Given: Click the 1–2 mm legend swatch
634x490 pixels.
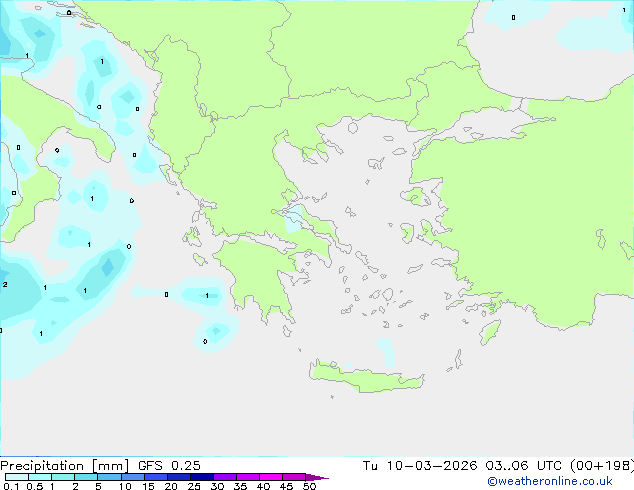Looking at the screenshot, I should click(63, 477).
